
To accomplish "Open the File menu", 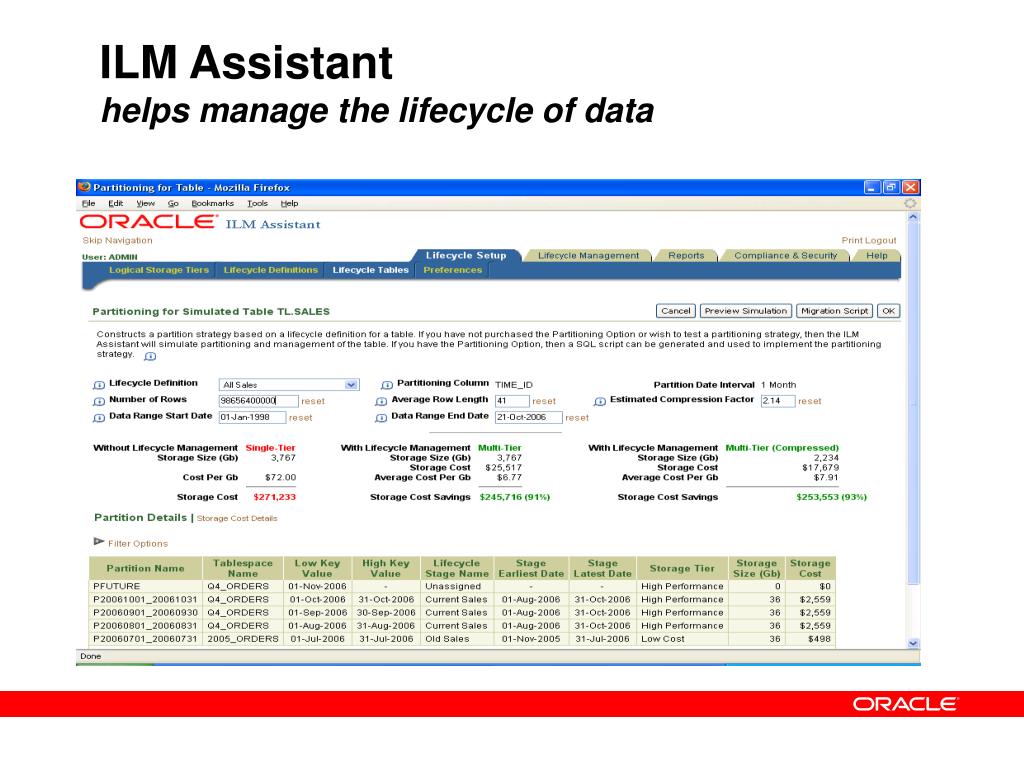I will (x=89, y=203).
